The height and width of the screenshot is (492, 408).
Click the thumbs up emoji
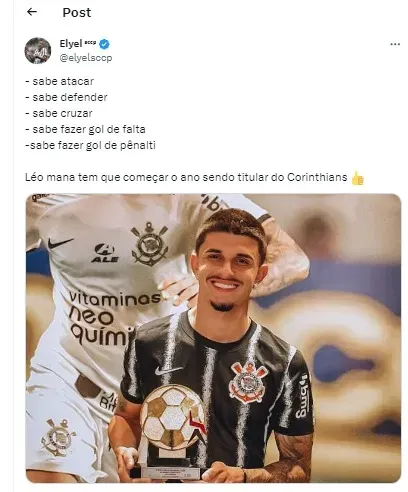click(357, 178)
